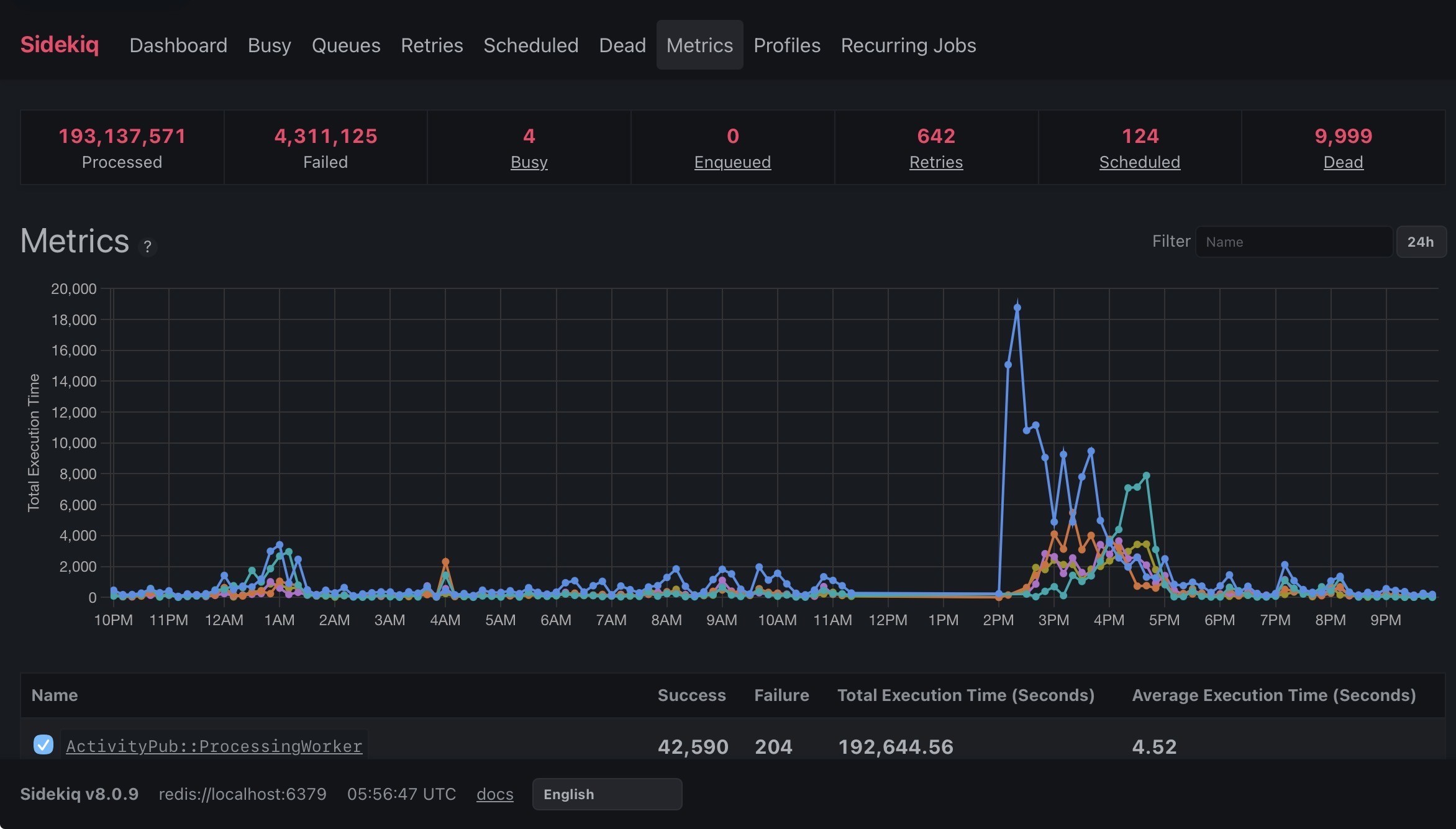Open the ActivityPub::ProcessingWorker job link
This screenshot has width=1456, height=829.
point(214,746)
